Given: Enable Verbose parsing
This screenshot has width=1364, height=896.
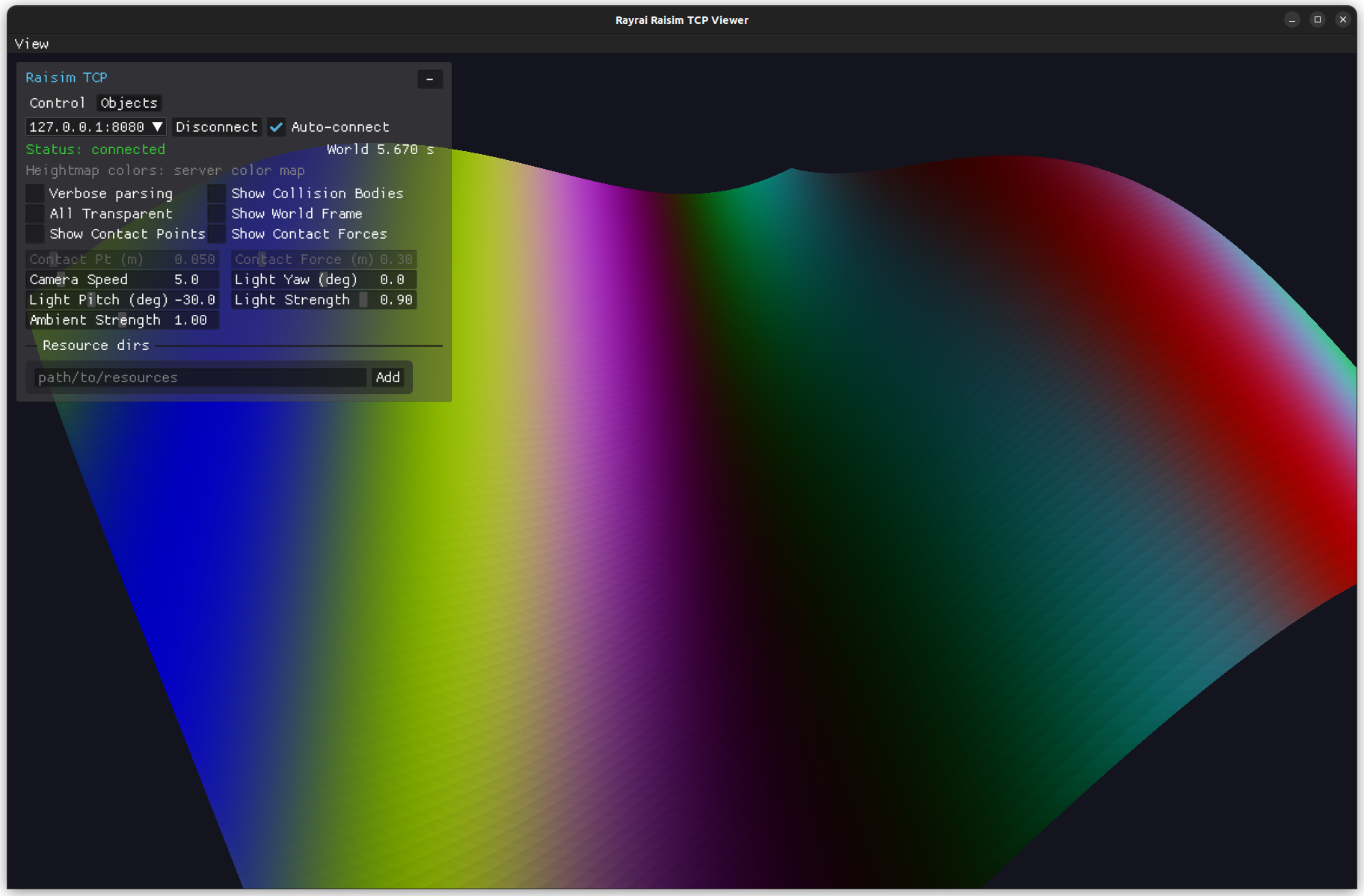Looking at the screenshot, I should (34, 193).
